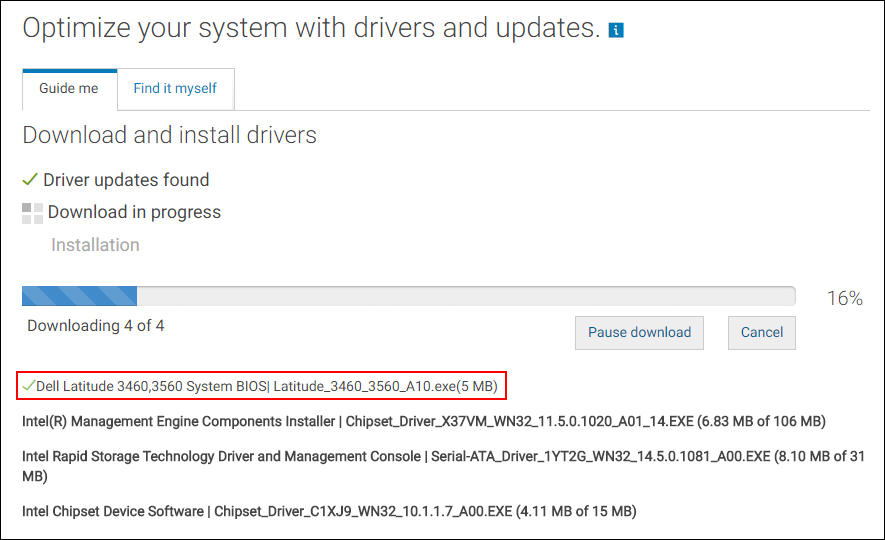The image size is (885, 540).
Task: Click the Downloading 4 of 4 status
Action: (x=96, y=326)
